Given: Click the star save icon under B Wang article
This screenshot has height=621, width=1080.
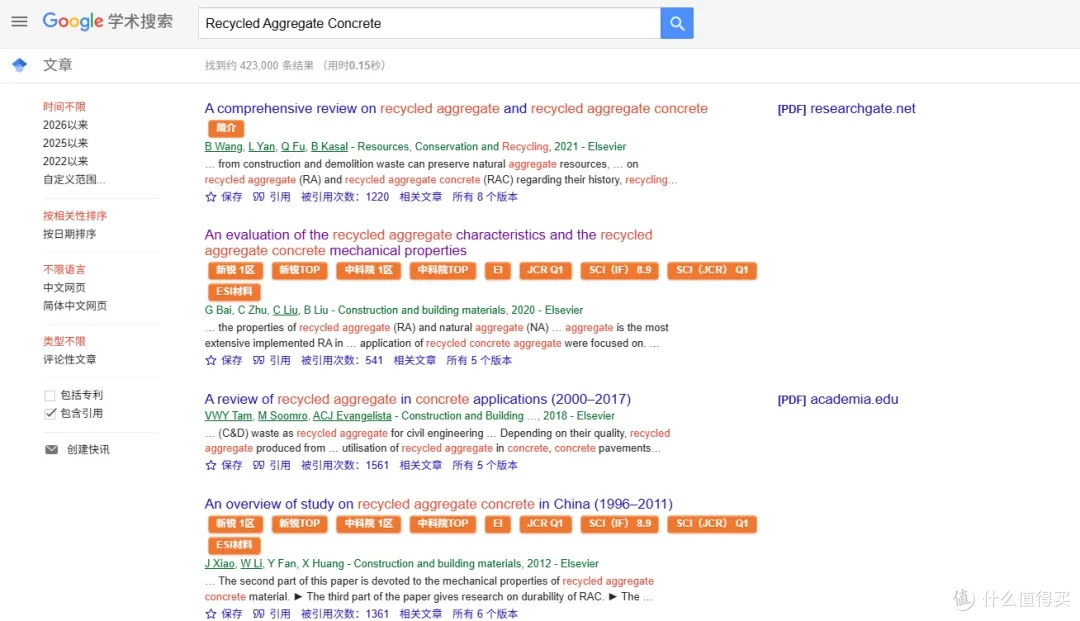Looking at the screenshot, I should point(211,197).
